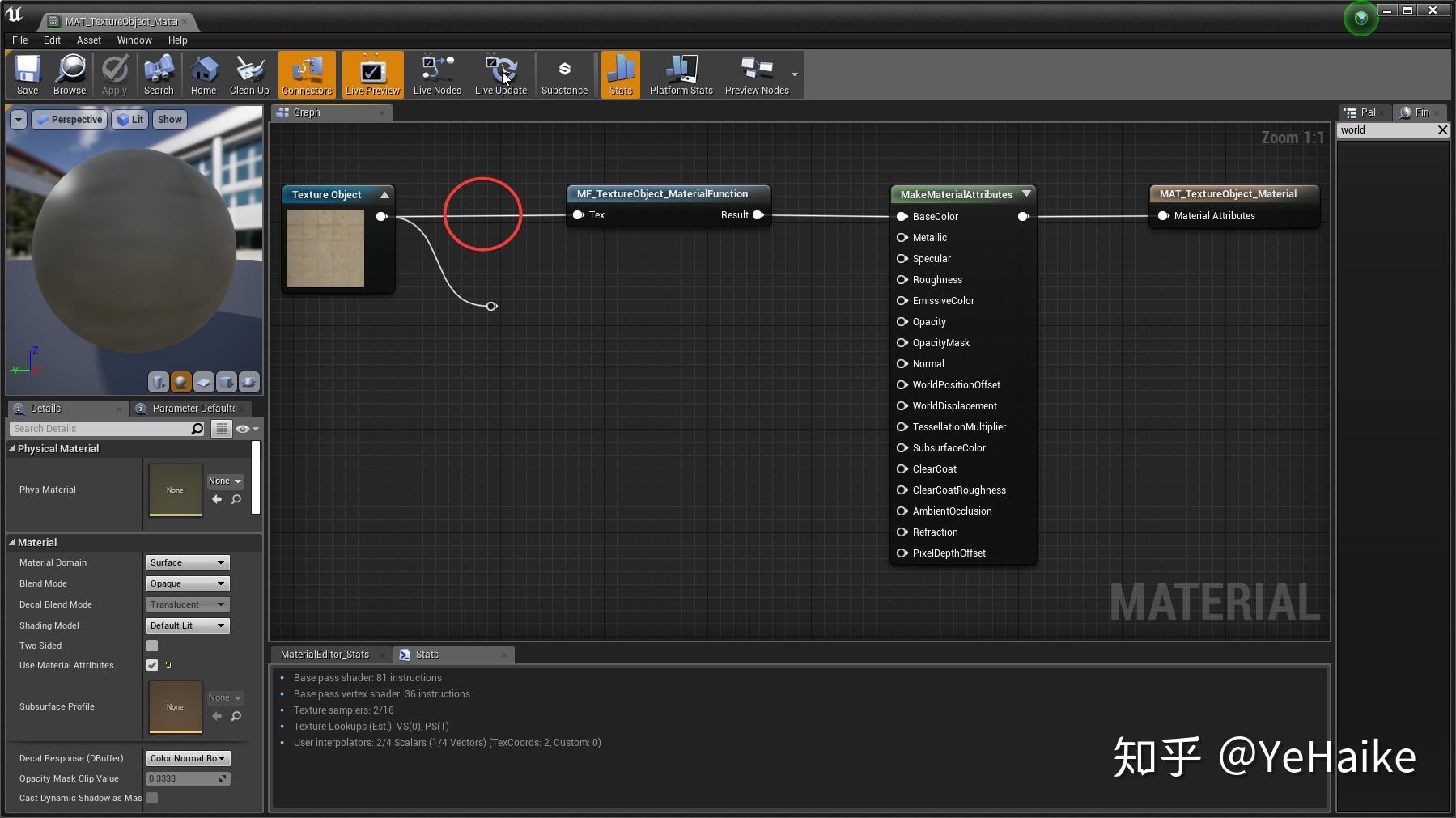This screenshot has width=1456, height=818.
Task: Collapse the MakeMaterialAttributes node header arrow
Action: [x=1026, y=194]
